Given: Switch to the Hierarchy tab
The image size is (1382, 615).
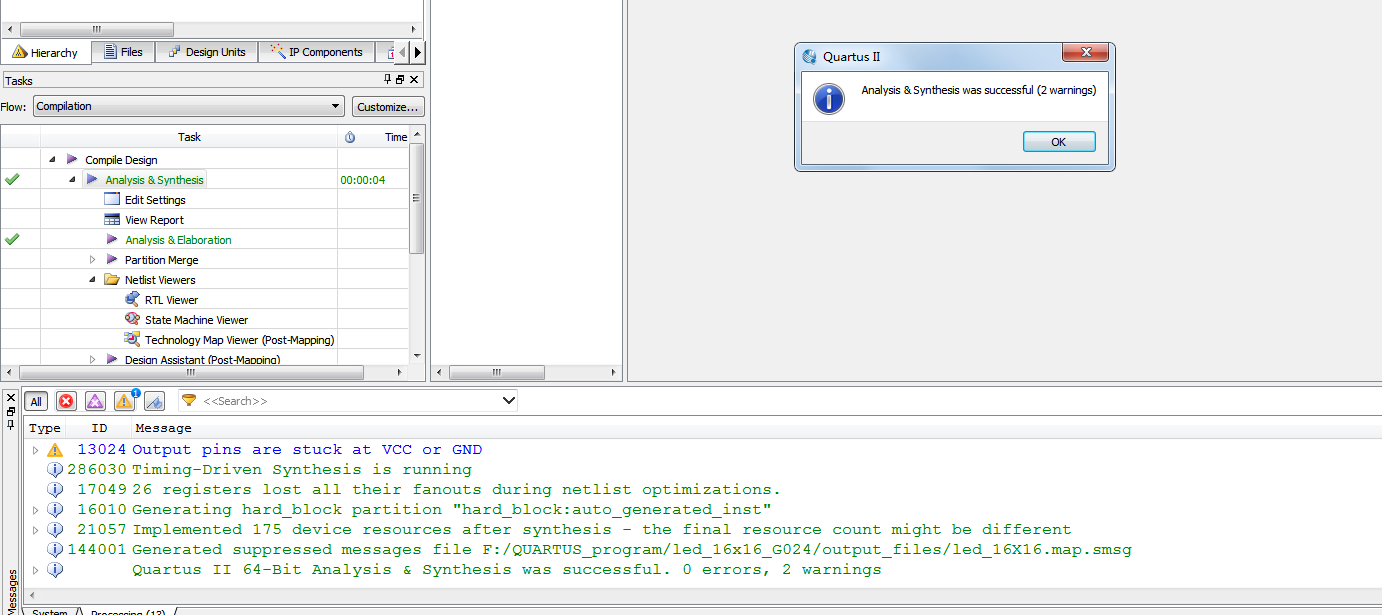Looking at the screenshot, I should (x=46, y=52).
